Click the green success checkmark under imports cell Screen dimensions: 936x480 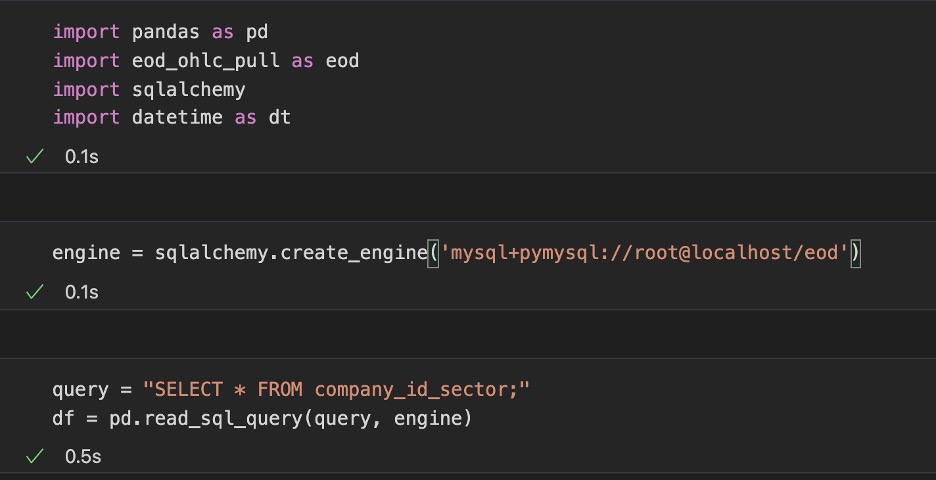click(x=35, y=156)
